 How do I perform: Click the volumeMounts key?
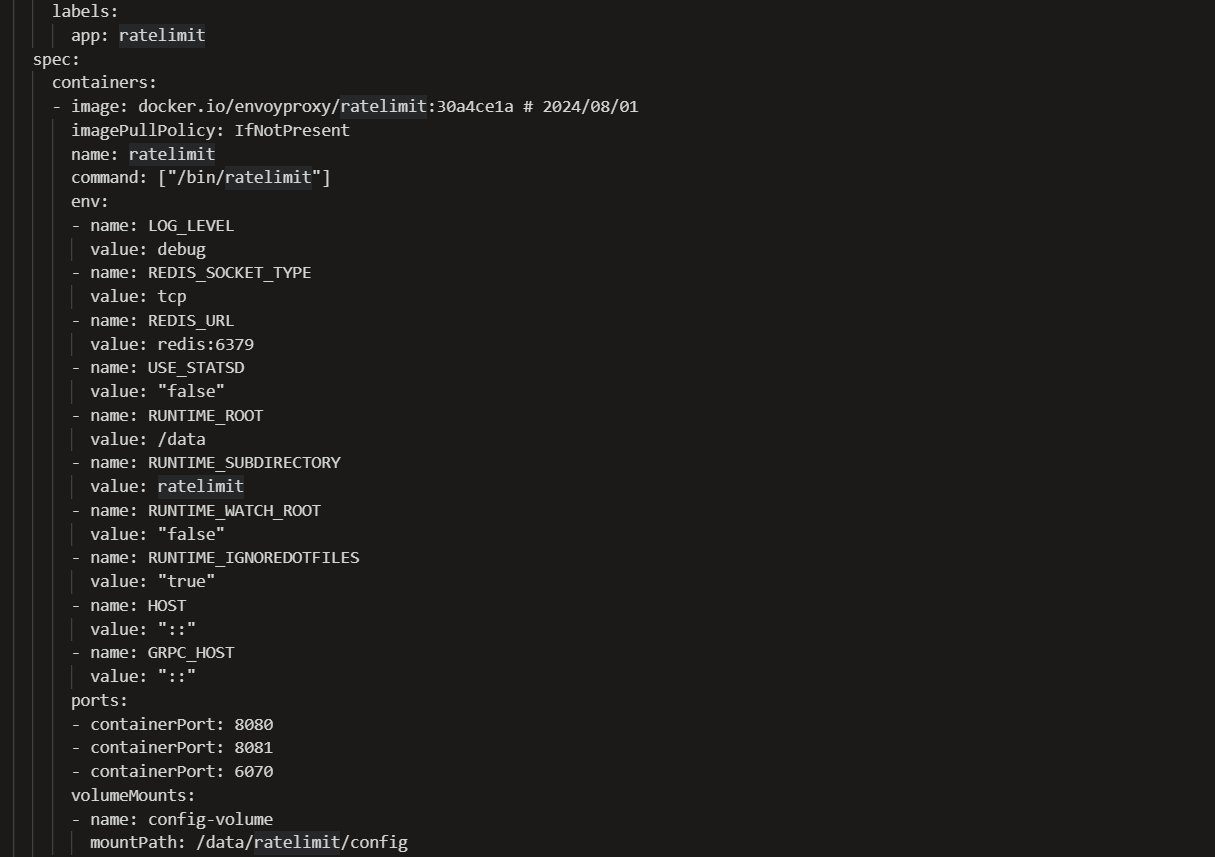click(132, 795)
